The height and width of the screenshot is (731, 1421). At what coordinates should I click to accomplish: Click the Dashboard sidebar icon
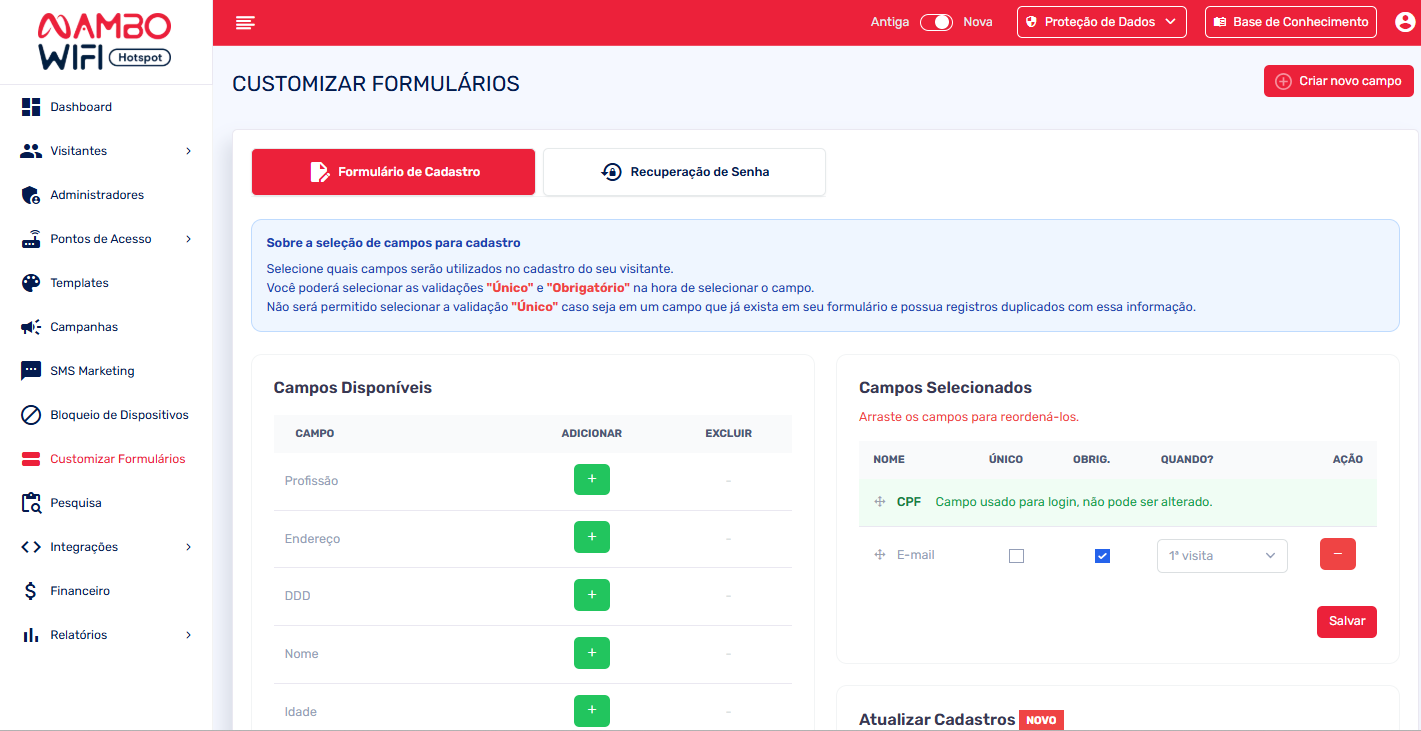coord(31,107)
